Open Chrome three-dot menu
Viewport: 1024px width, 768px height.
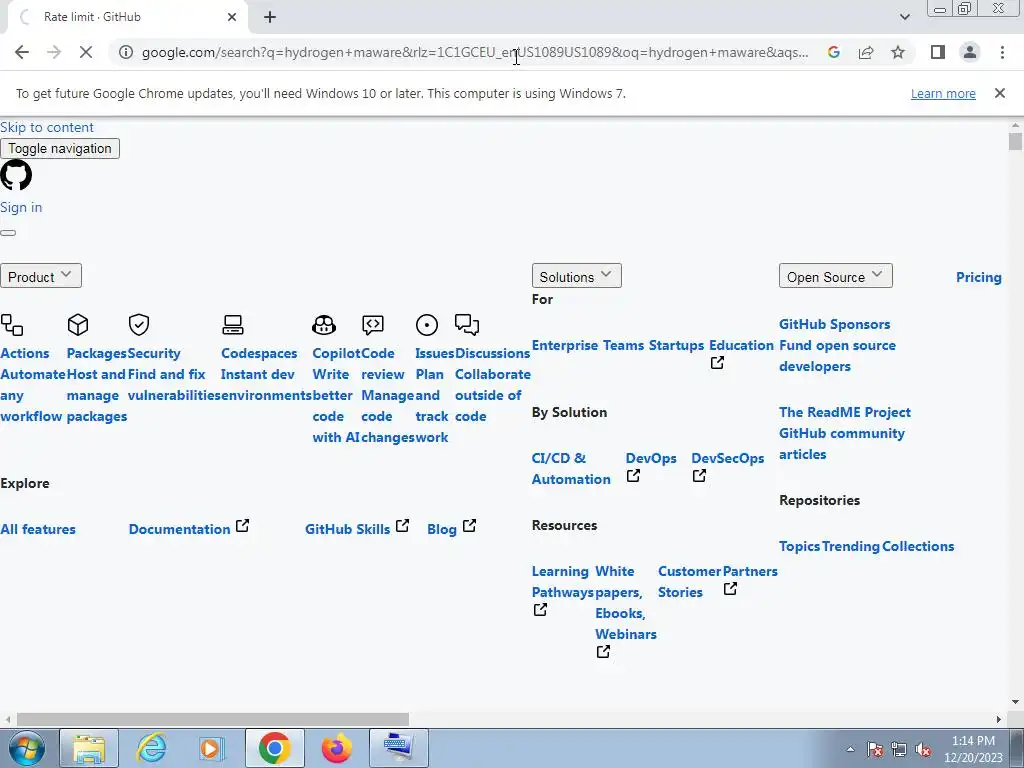point(1002,52)
